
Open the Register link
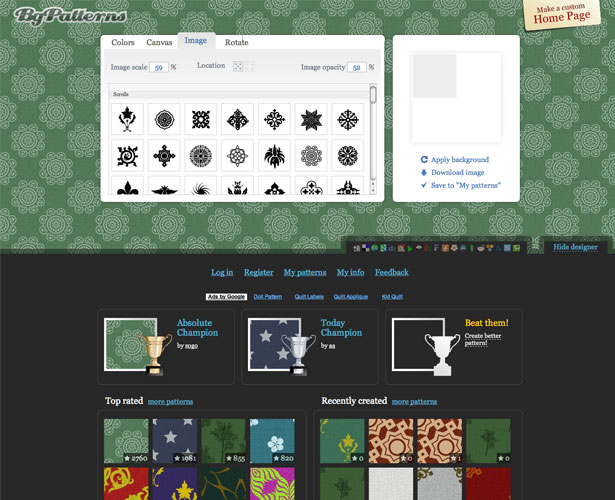258,273
